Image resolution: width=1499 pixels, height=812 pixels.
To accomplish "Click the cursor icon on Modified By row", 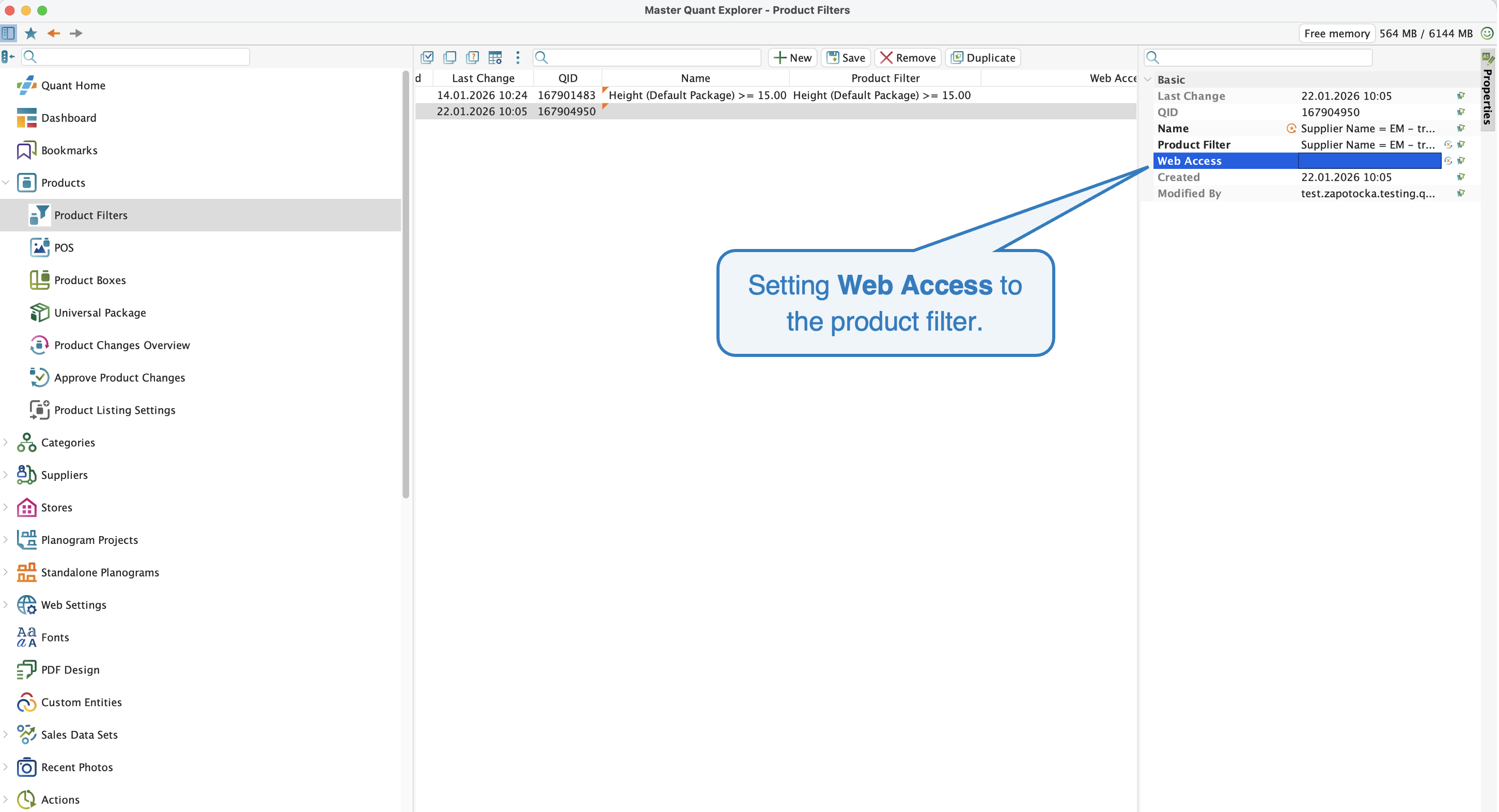I will [1461, 193].
